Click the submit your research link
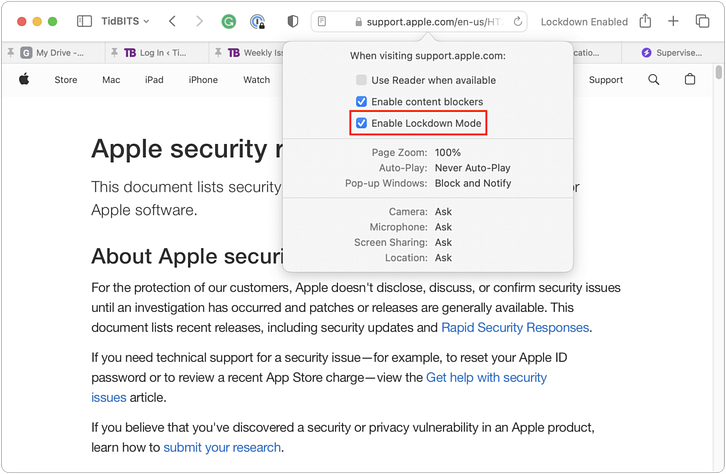The image size is (726, 474). coord(223,447)
